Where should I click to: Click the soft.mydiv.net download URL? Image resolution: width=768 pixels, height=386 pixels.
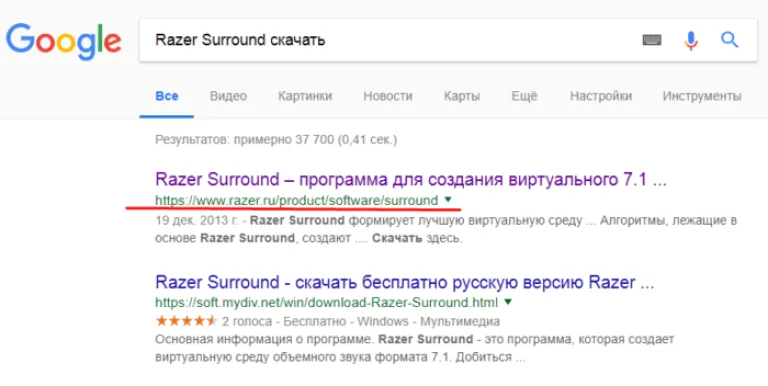[x=326, y=302]
